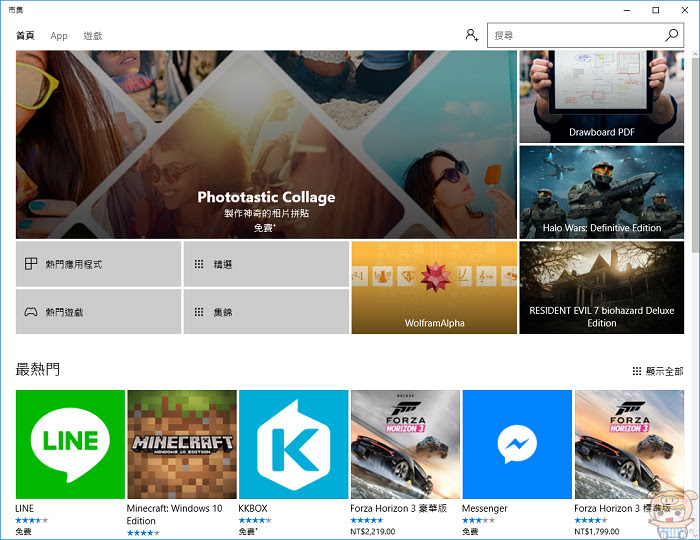Open the Drawboard PDF tile

point(601,96)
